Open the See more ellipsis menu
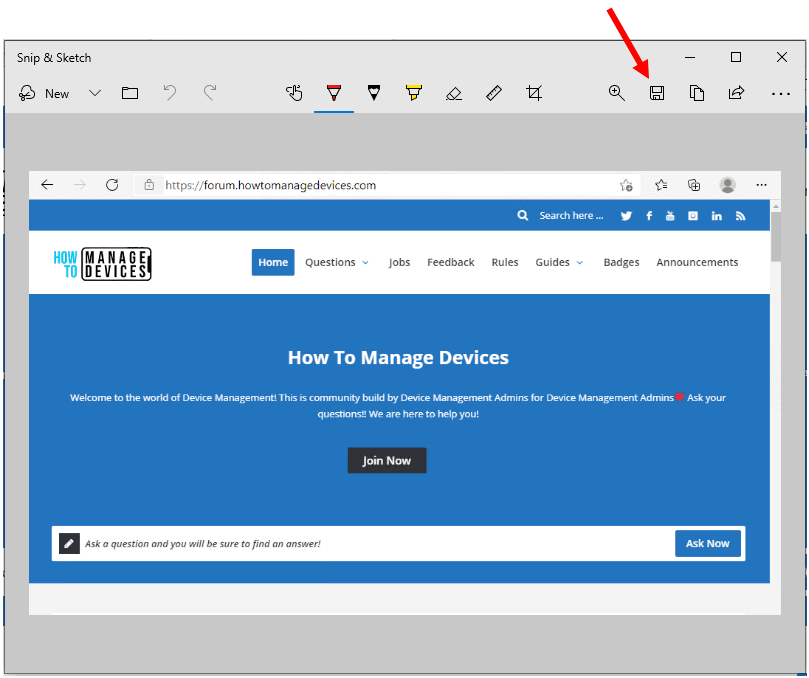 click(781, 93)
